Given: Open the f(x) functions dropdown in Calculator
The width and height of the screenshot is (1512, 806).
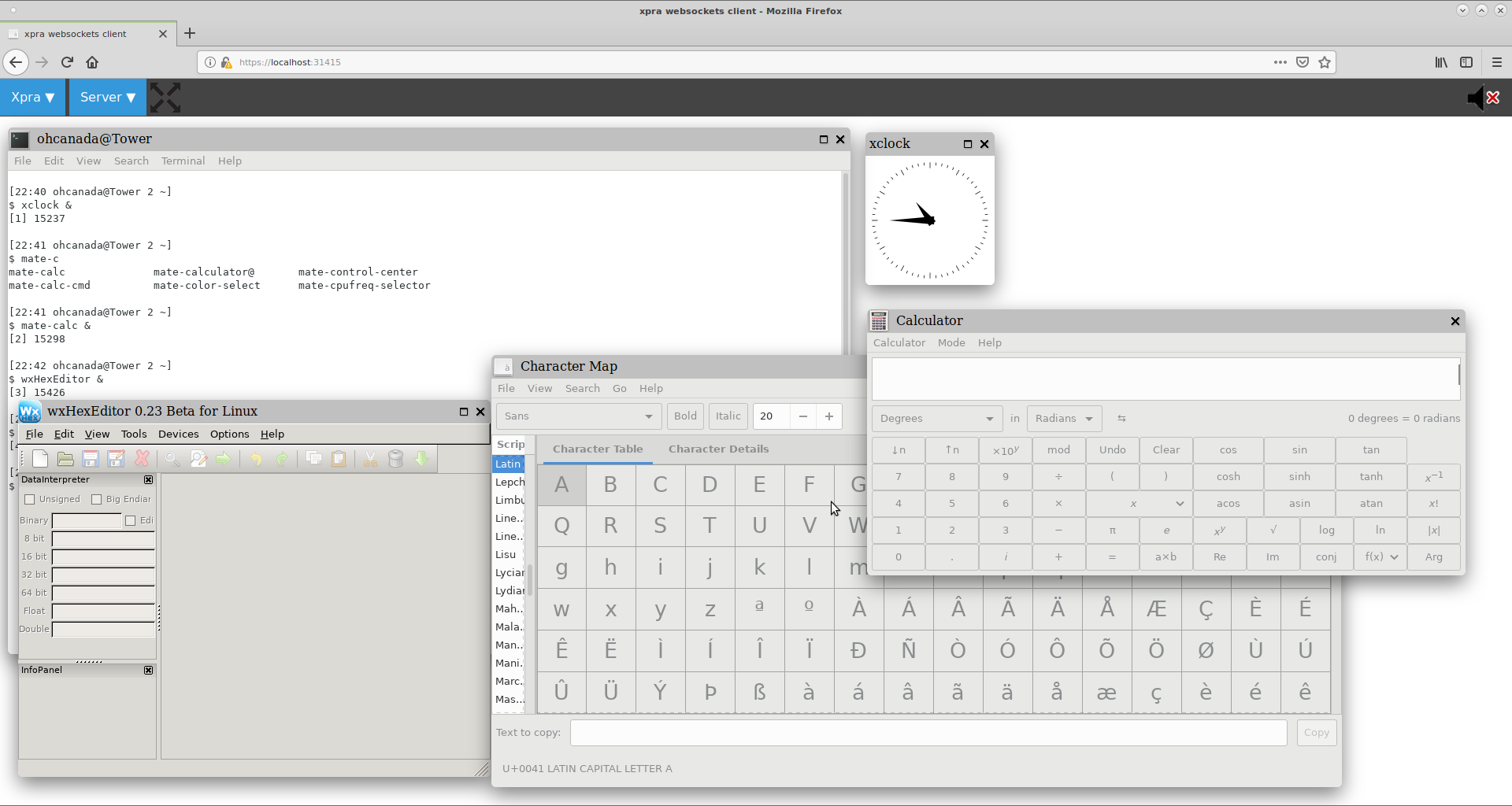Looking at the screenshot, I should coord(1380,557).
